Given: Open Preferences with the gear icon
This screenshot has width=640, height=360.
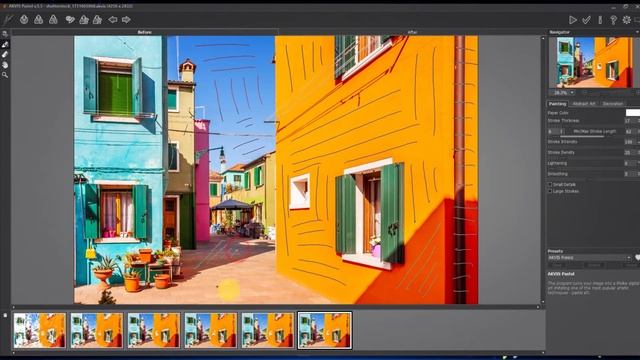Looking at the screenshot, I should (x=627, y=20).
